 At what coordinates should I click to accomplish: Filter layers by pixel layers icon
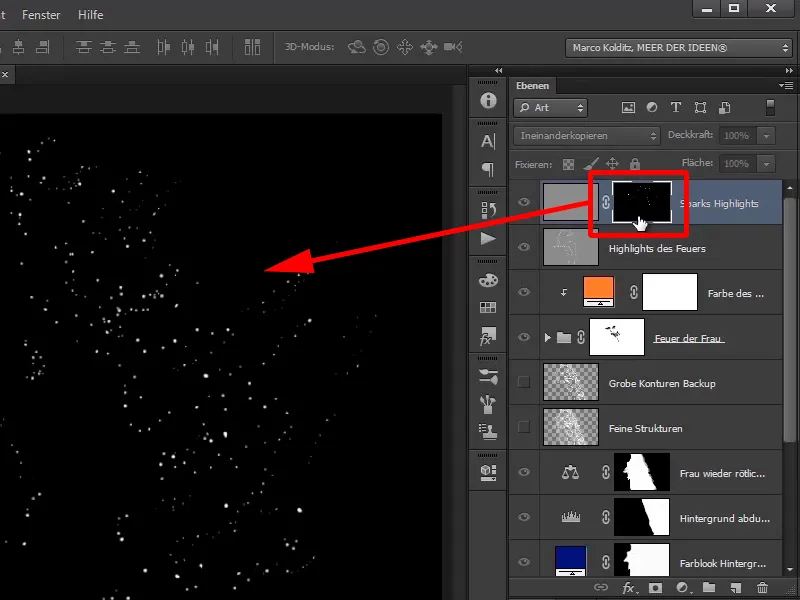point(628,108)
